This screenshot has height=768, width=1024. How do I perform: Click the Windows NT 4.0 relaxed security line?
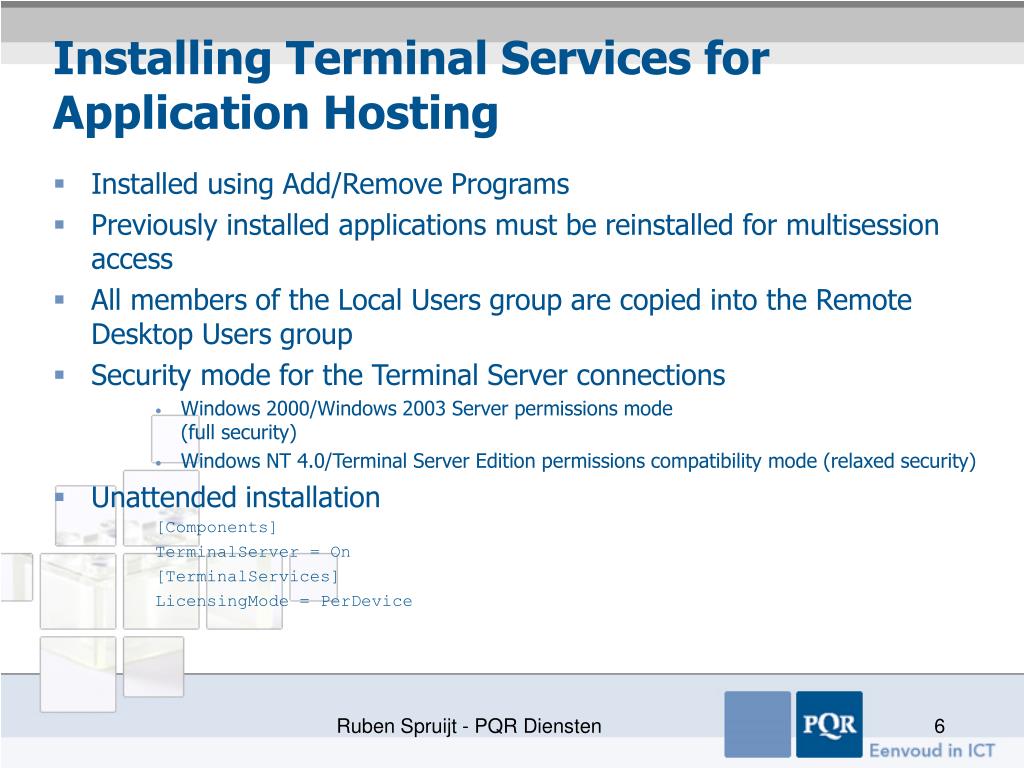pos(578,461)
